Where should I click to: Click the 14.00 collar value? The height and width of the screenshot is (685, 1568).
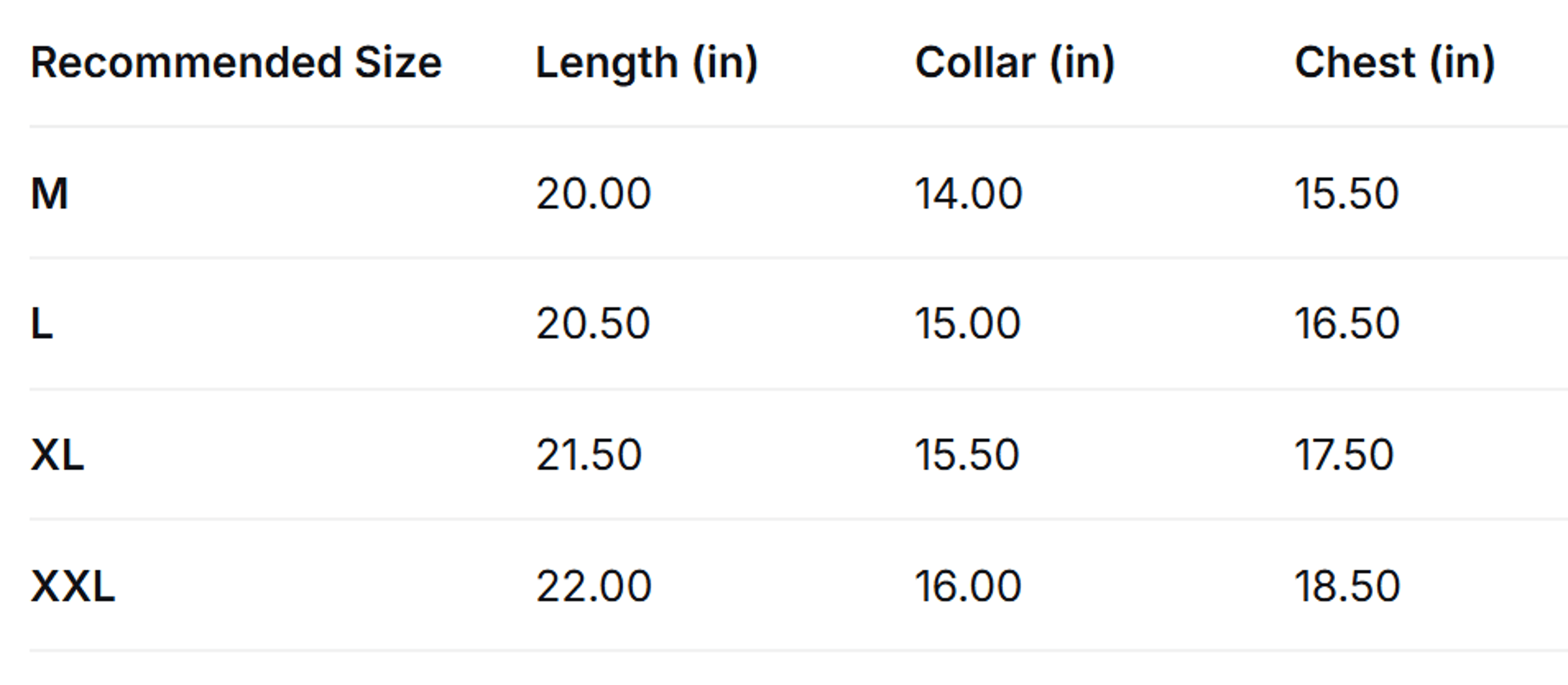[x=969, y=194]
